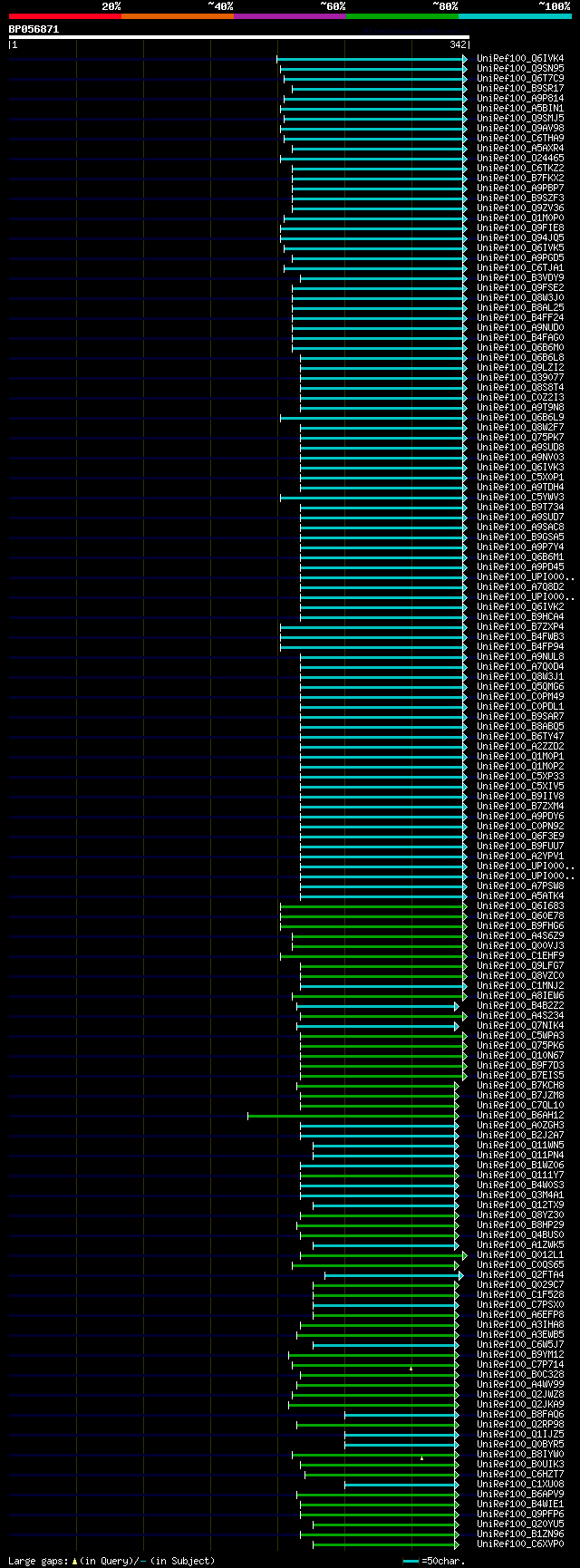Click the Large gaps legend text
Image resolution: width=580 pixels, height=1568 pixels.
point(111,1561)
